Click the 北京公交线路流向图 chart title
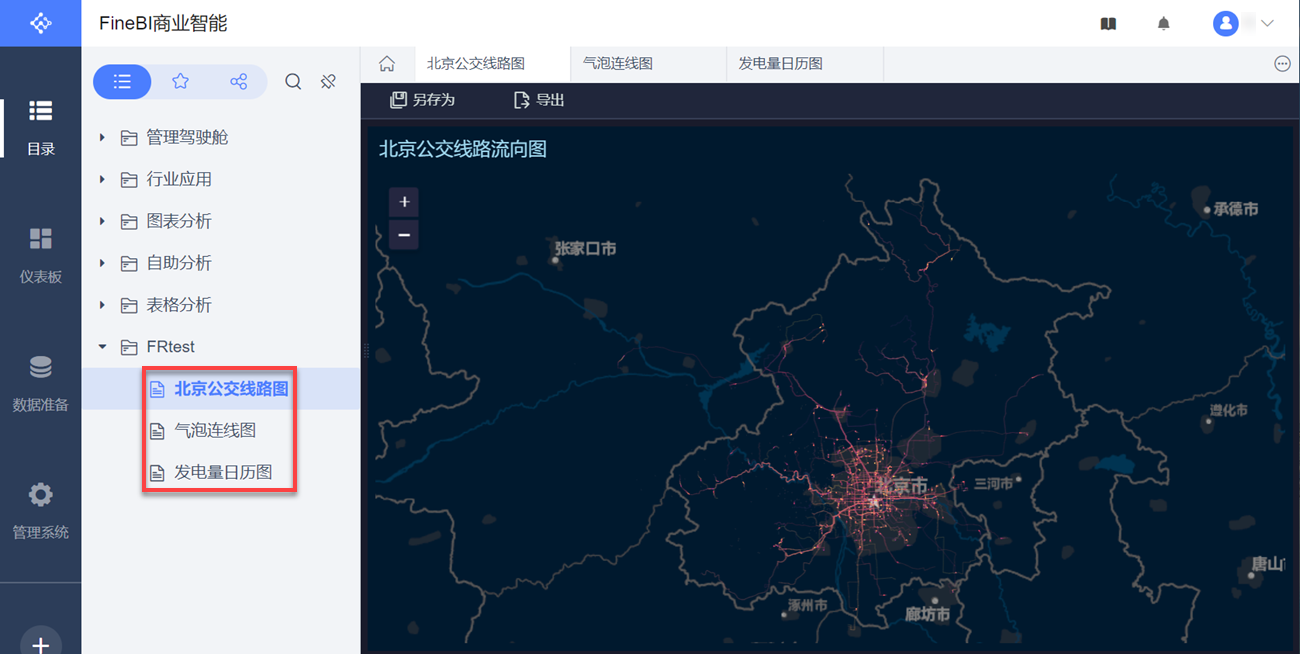This screenshot has width=1300, height=654. [463, 150]
